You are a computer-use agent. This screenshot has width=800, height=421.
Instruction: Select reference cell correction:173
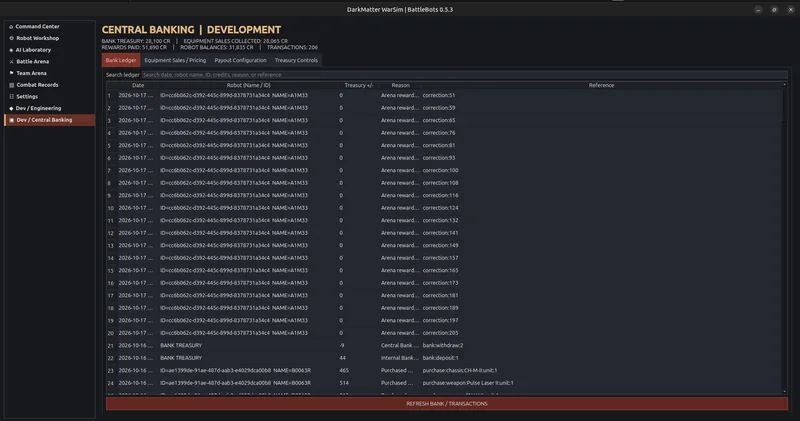440,283
